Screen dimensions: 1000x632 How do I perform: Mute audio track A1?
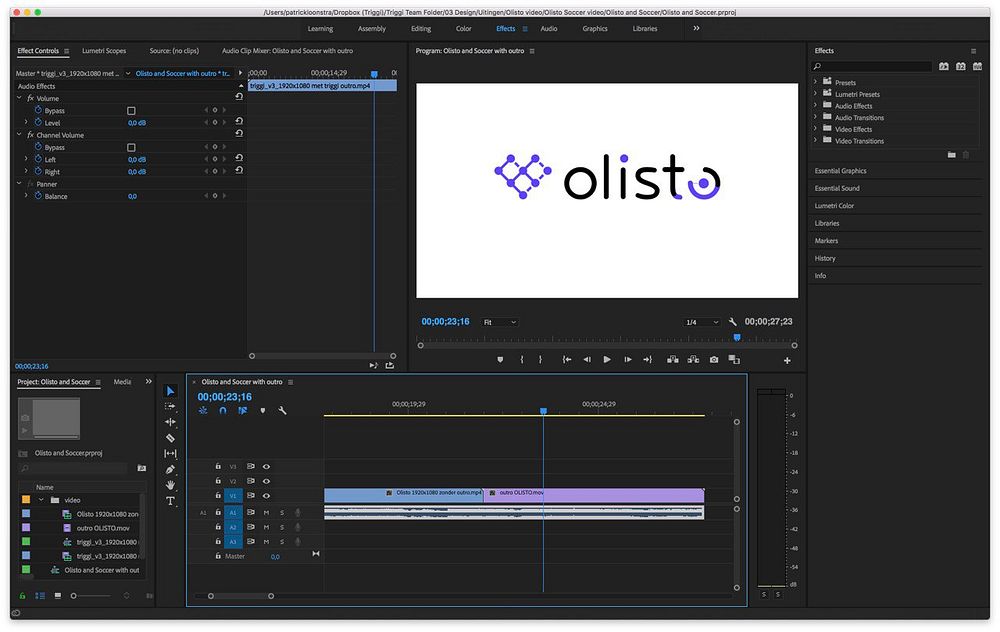click(266, 513)
